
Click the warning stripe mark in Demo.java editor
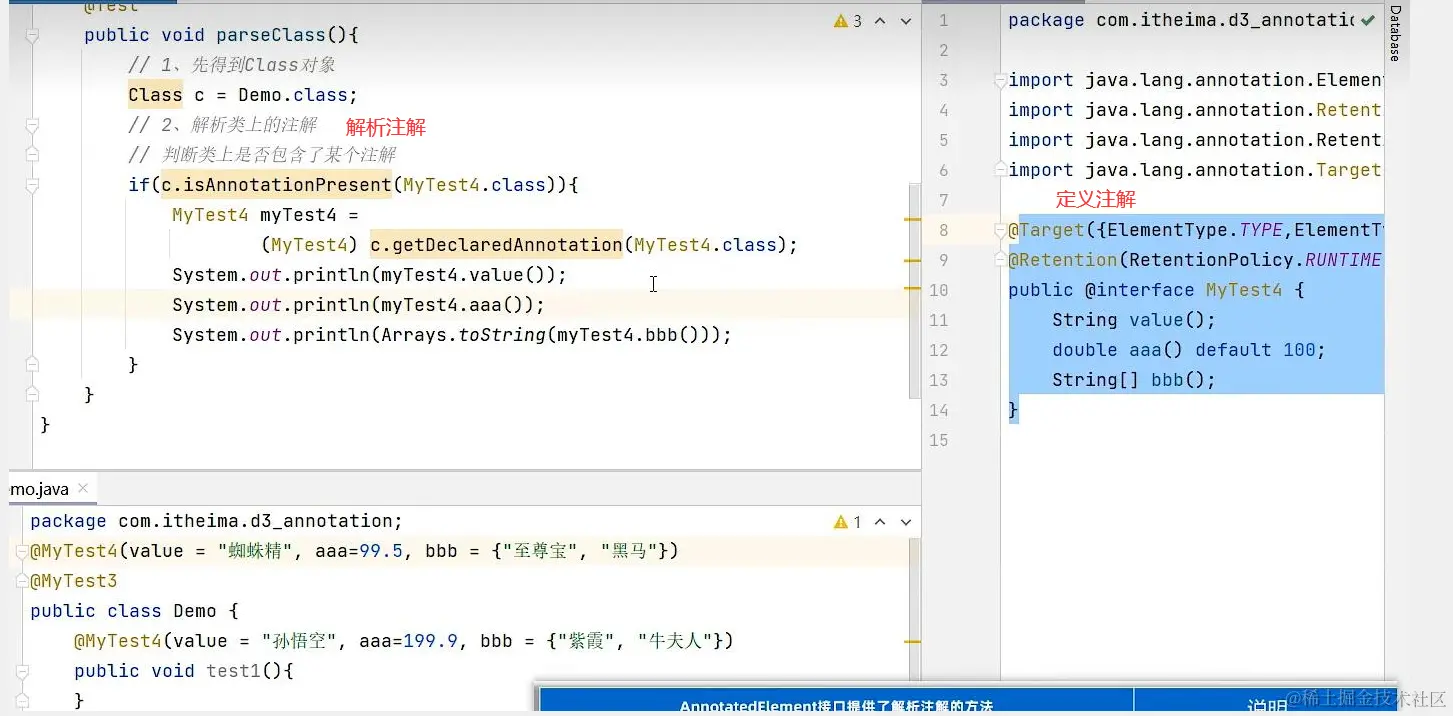(x=912, y=642)
